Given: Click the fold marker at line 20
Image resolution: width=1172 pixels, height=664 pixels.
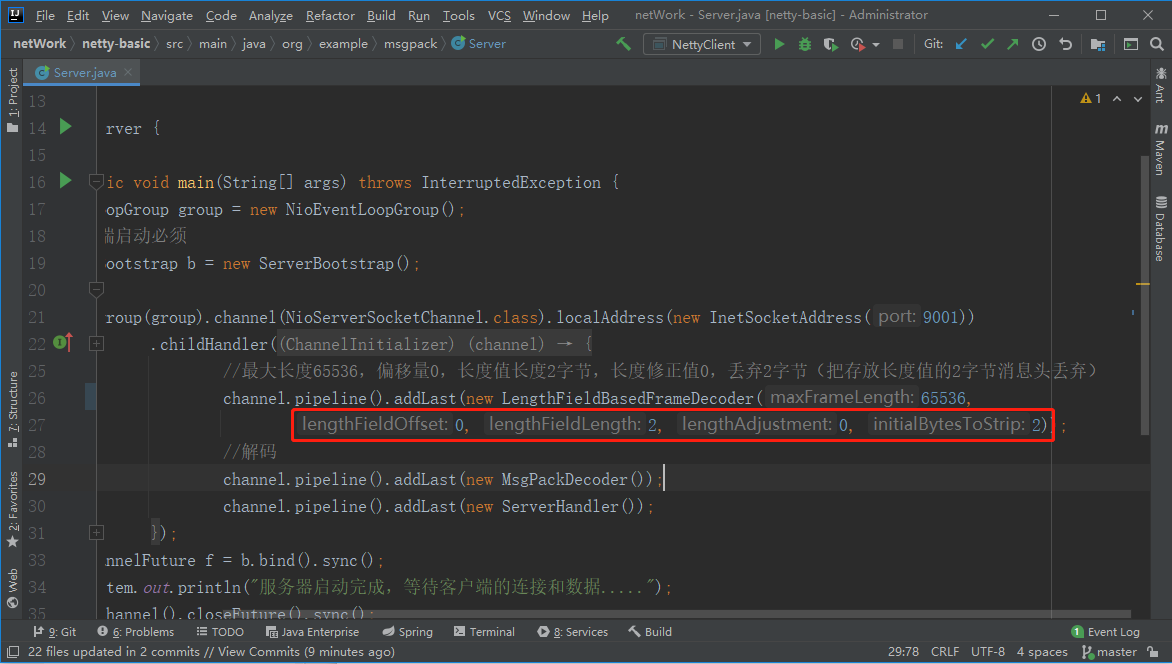Looking at the screenshot, I should tap(96, 289).
